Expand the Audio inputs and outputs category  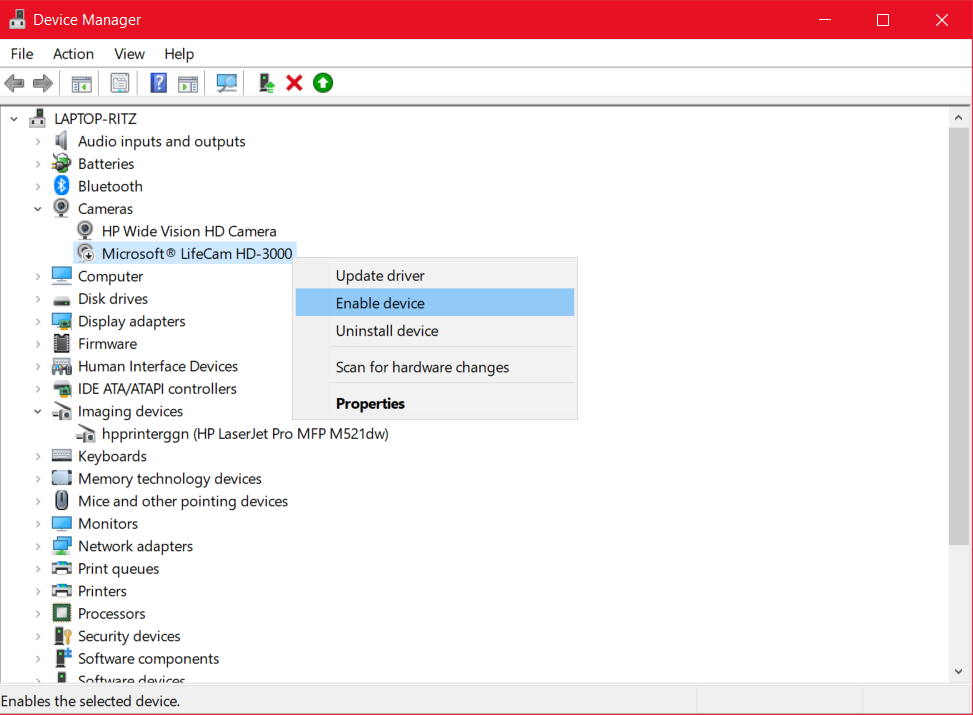tap(38, 142)
